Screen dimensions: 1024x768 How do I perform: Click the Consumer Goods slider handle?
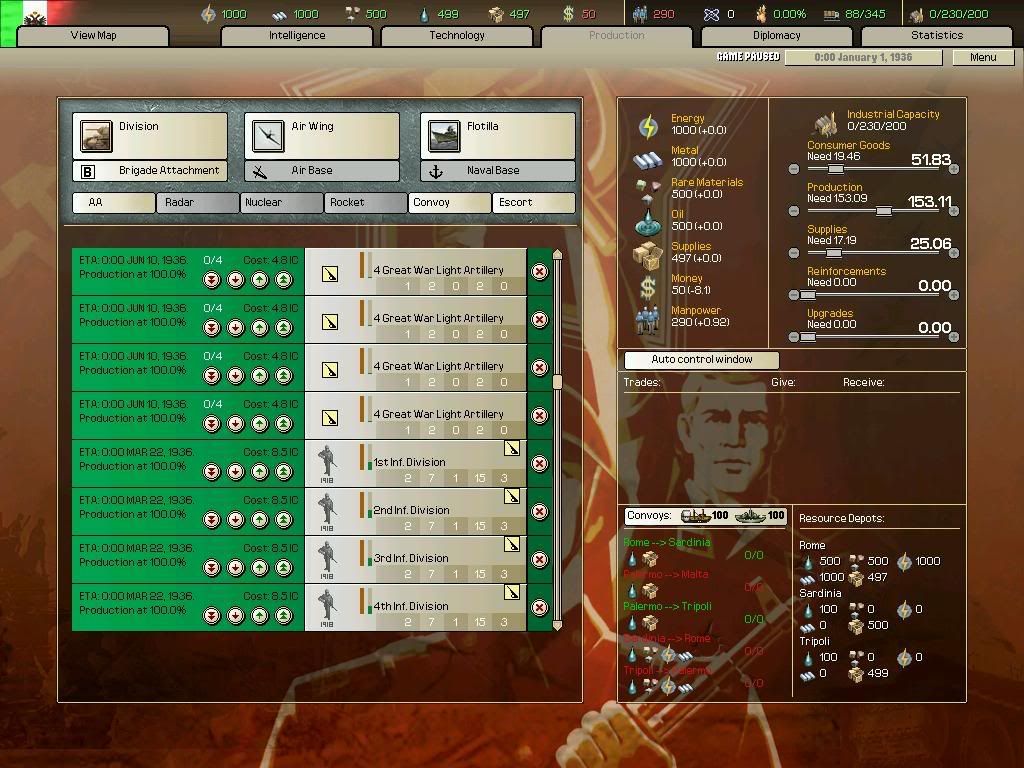(835, 169)
